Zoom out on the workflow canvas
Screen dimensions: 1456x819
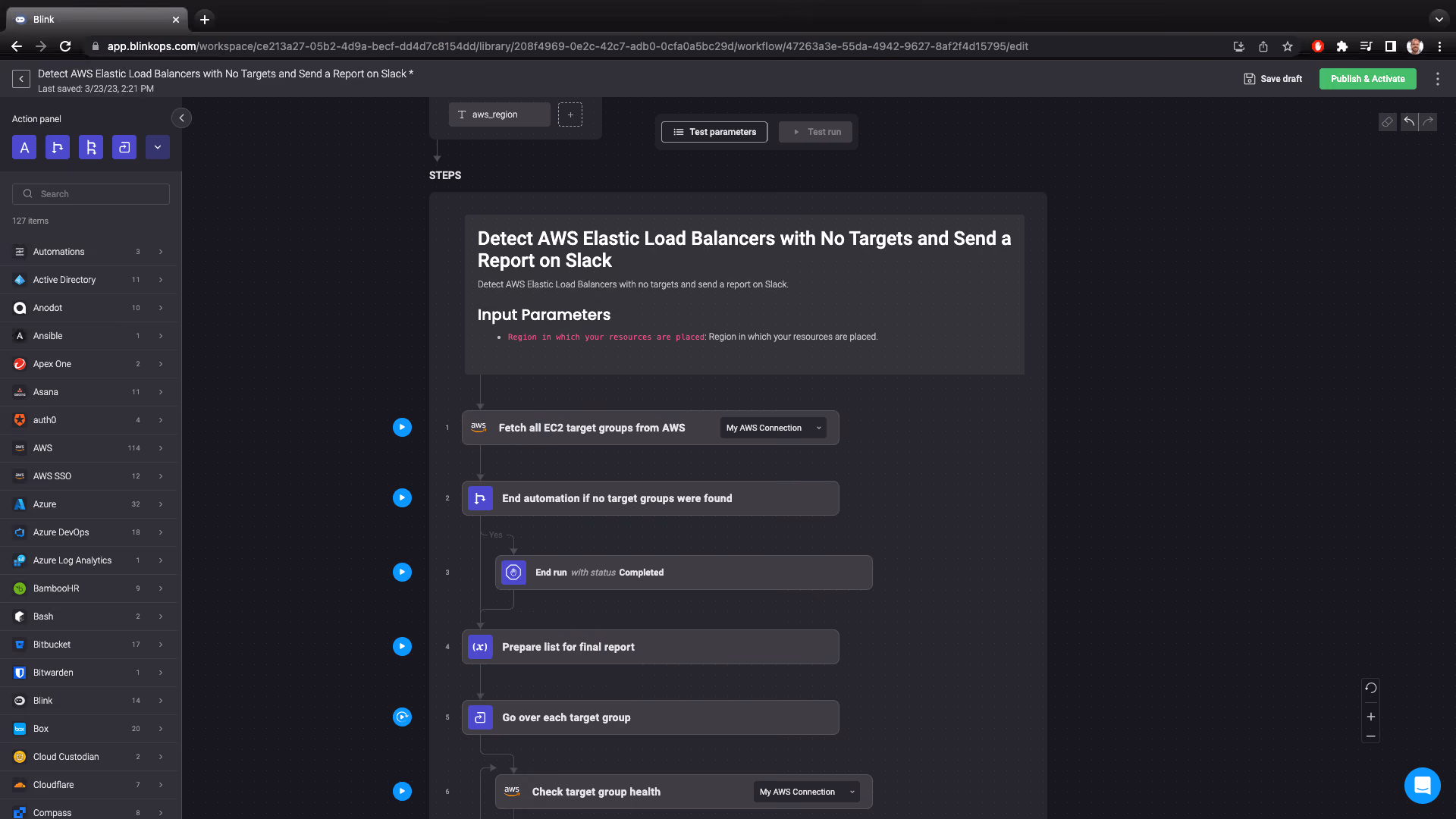pos(1371,736)
